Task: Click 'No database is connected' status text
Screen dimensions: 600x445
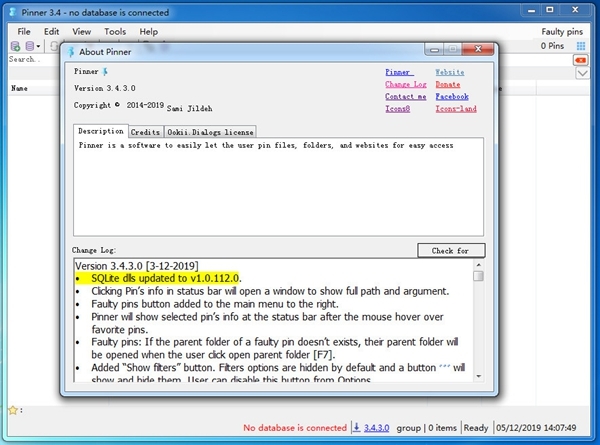Action: (x=295, y=428)
